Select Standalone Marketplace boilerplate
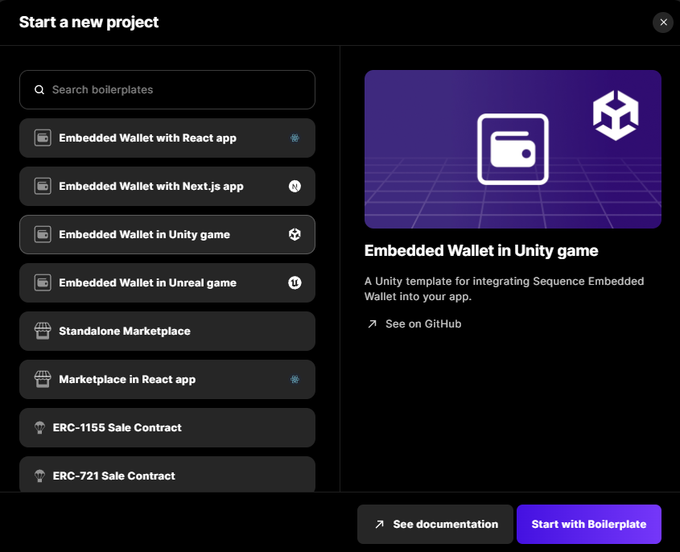 pos(167,331)
